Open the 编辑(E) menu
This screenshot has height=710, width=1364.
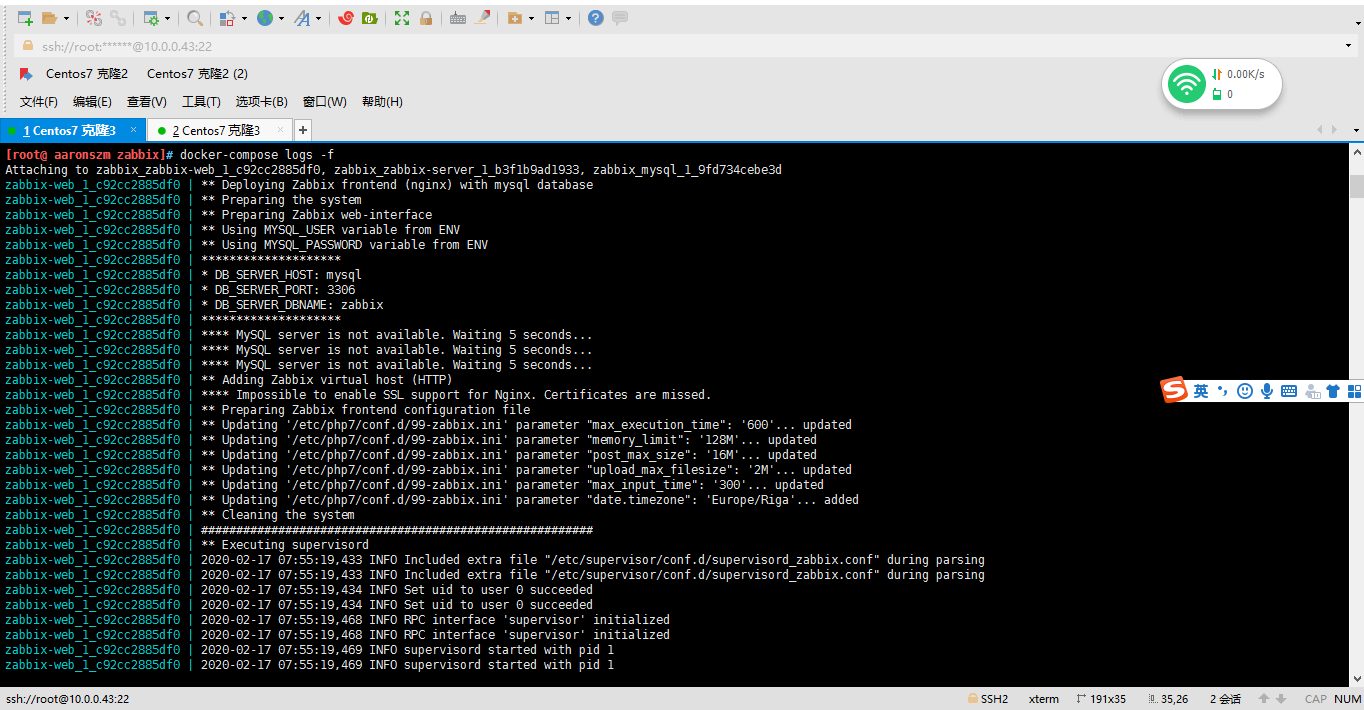point(92,102)
